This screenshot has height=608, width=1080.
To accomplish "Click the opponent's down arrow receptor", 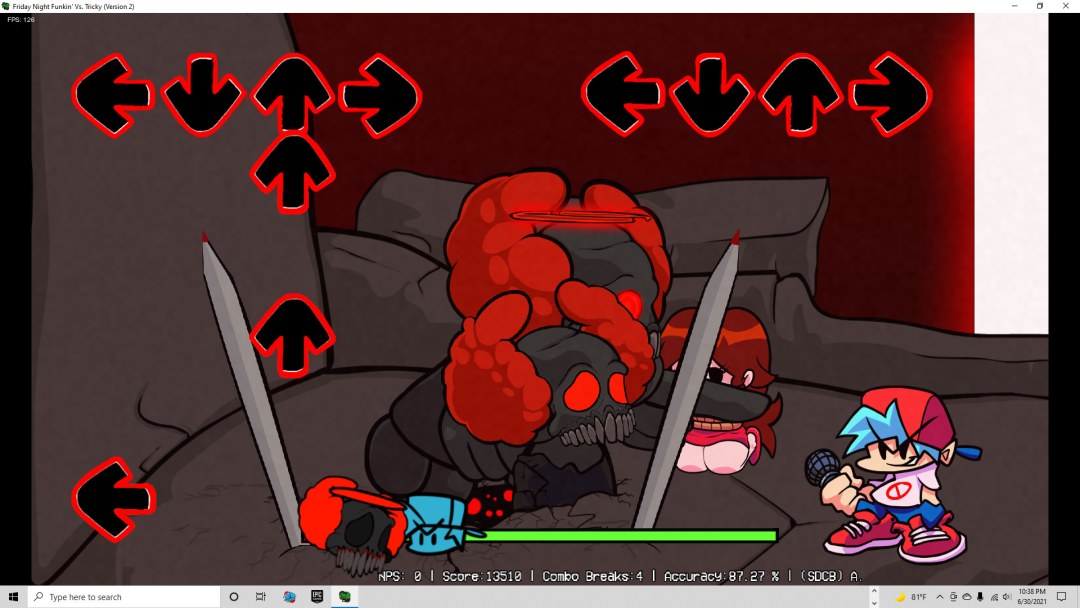I will coord(202,94).
